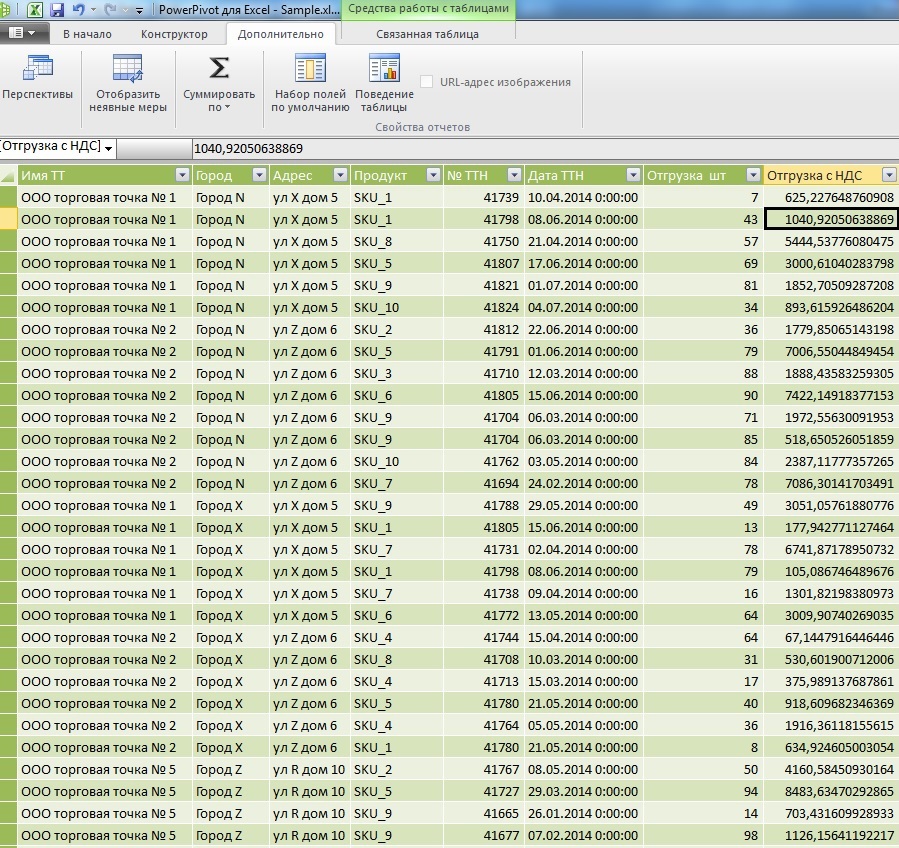Select 'ул R дом 10' in ТТН 41665 row
The height and width of the screenshot is (848, 899).
[x=310, y=814]
